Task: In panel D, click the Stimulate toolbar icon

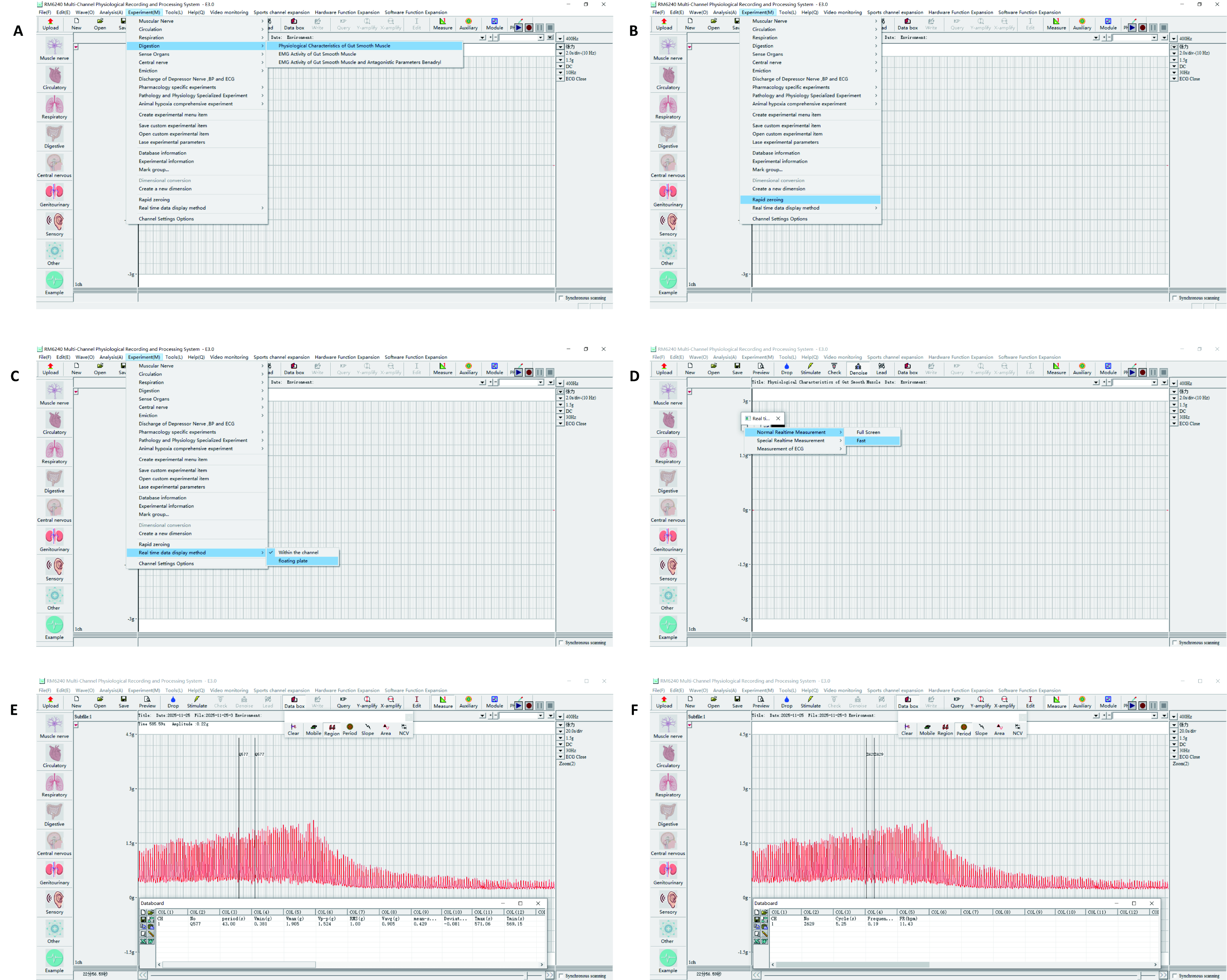Action: coord(810,369)
